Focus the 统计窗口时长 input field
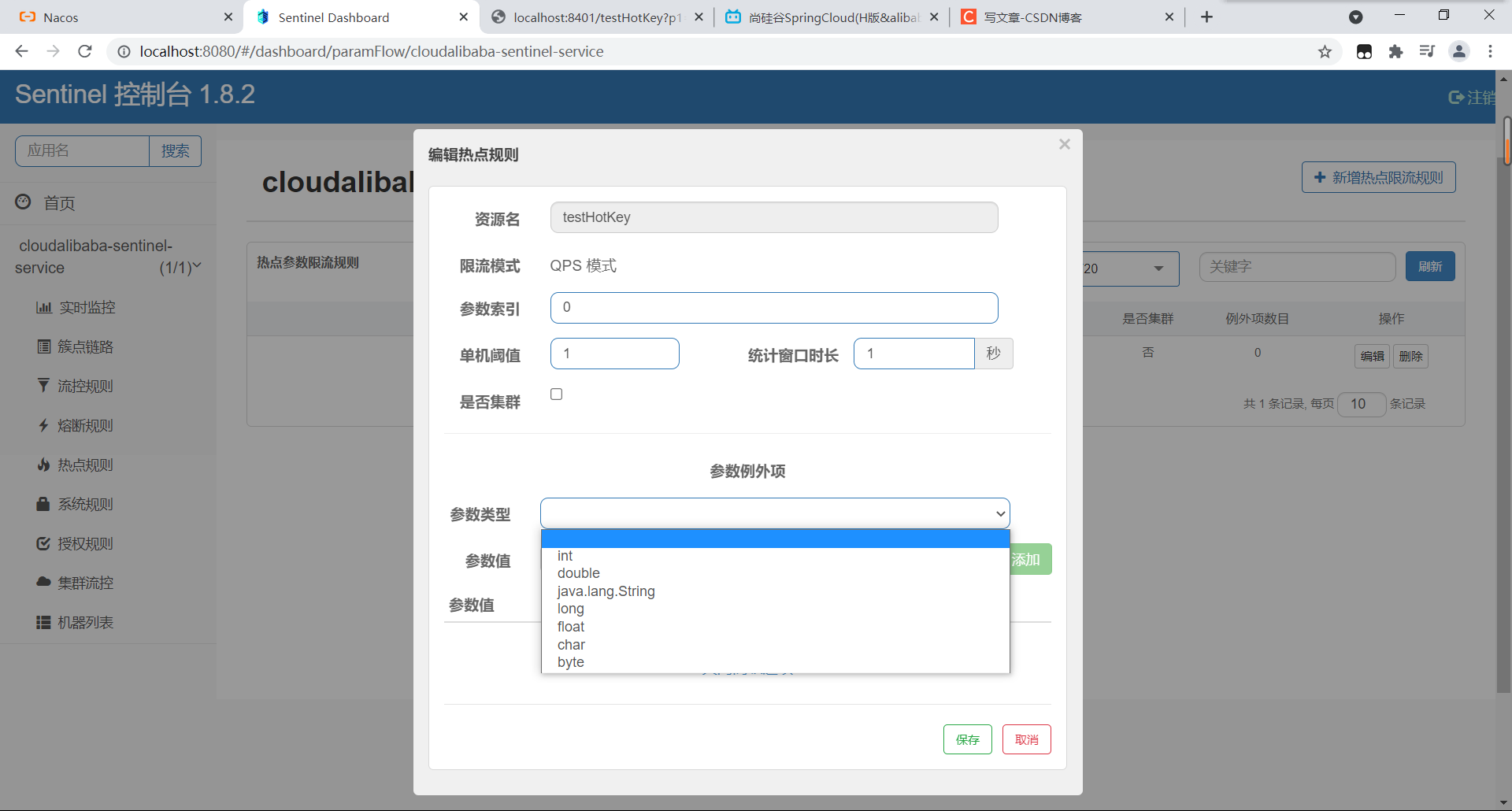Image resolution: width=1512 pixels, height=811 pixels. (x=913, y=354)
